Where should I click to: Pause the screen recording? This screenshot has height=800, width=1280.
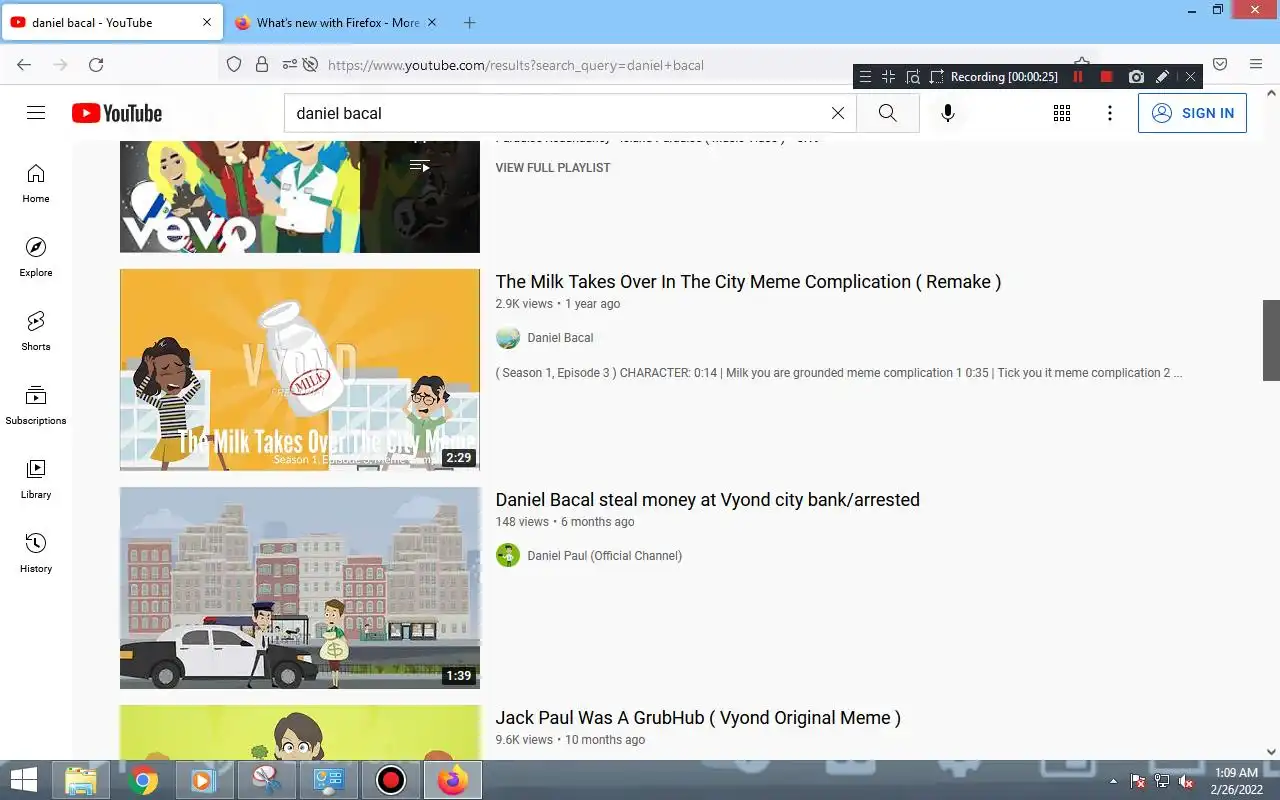click(1078, 76)
